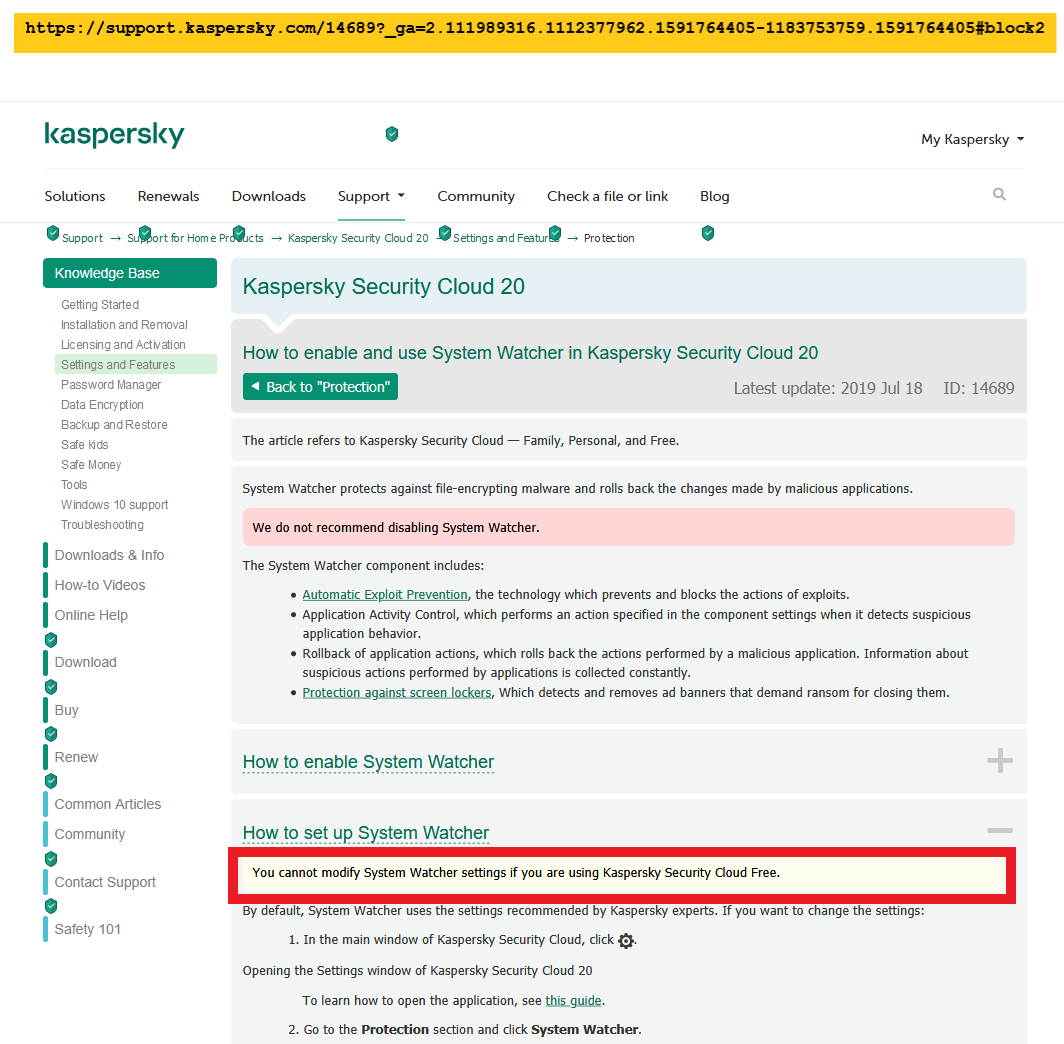The height and width of the screenshot is (1044, 1064).
Task: Follow the Automatic Exploit Prevention link
Action: pos(385,594)
